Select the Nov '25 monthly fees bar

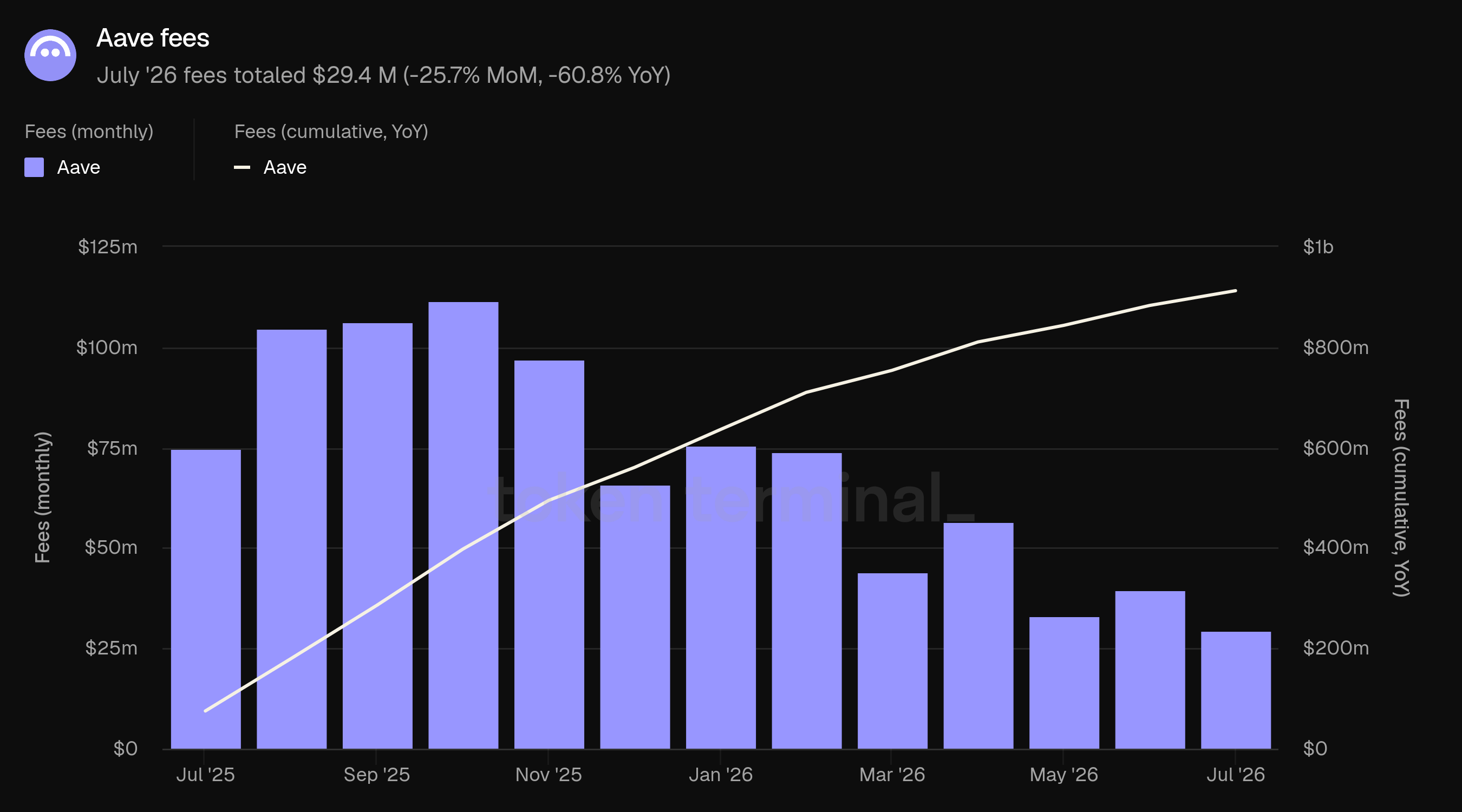pos(550,555)
